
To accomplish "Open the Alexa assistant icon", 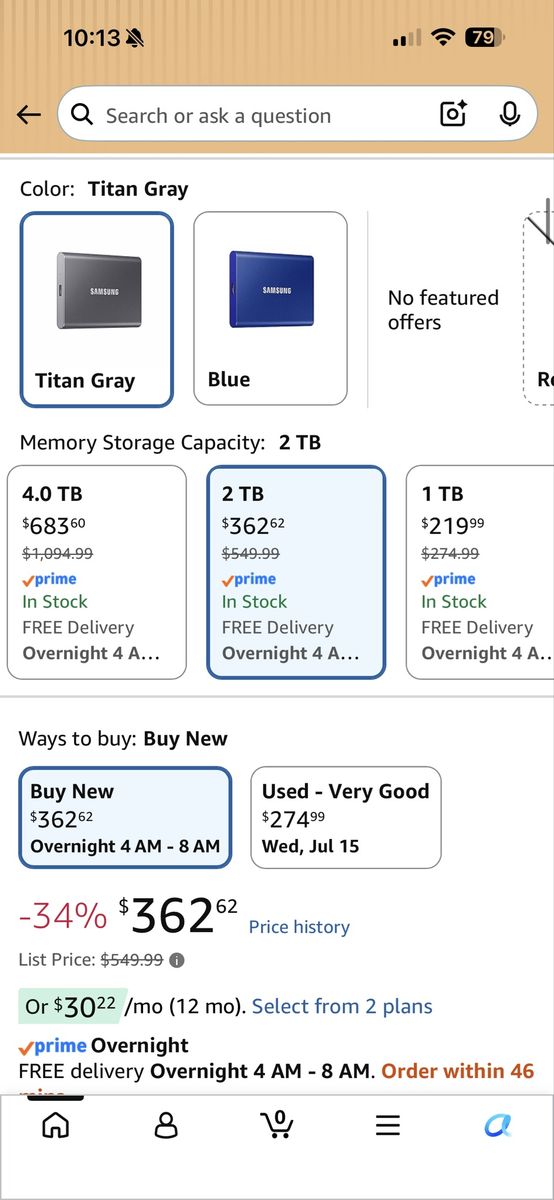I will 498,1126.
